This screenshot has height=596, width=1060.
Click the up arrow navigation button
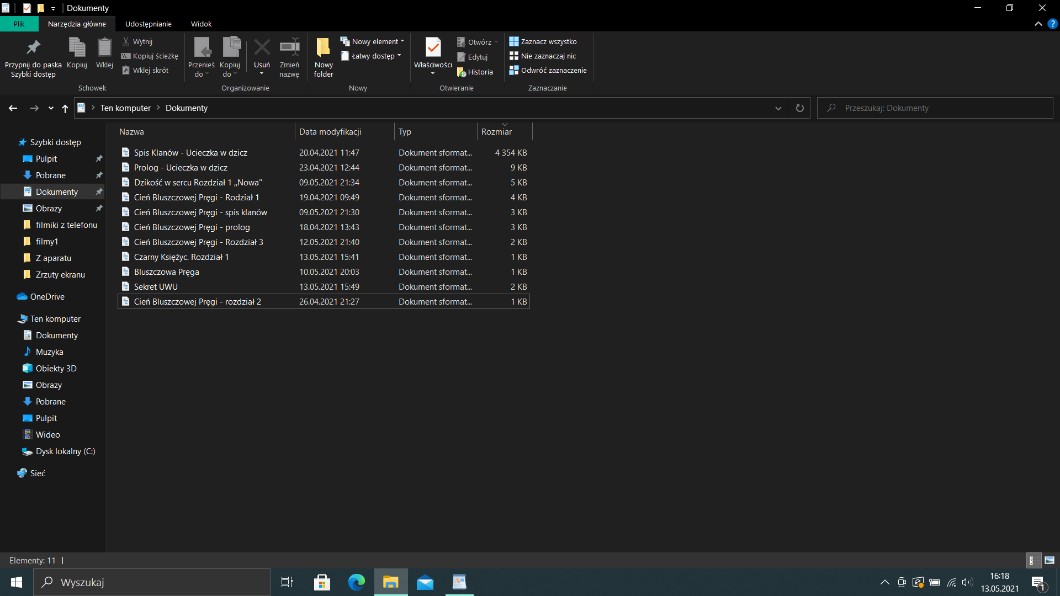click(x=65, y=108)
